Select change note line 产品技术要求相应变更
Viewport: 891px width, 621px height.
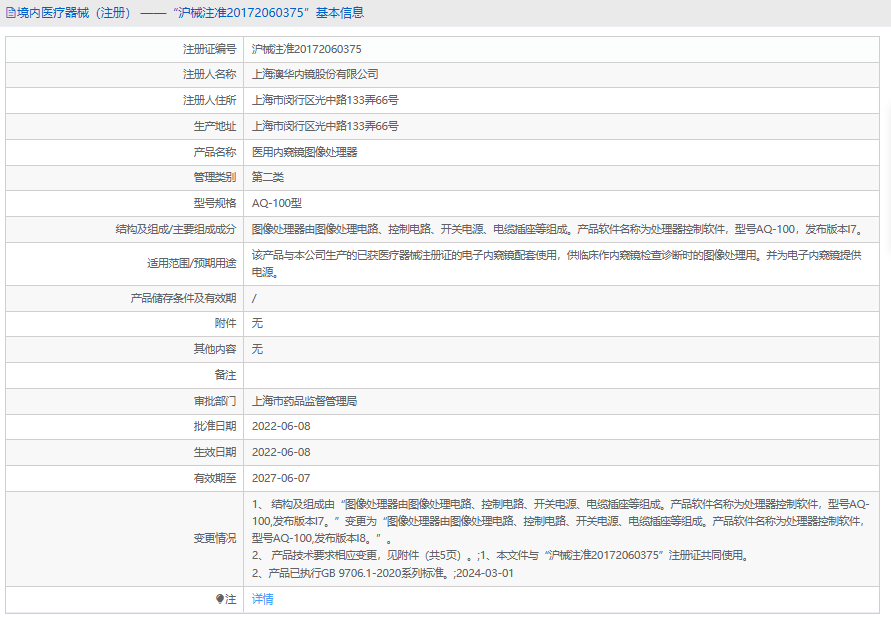point(501,555)
